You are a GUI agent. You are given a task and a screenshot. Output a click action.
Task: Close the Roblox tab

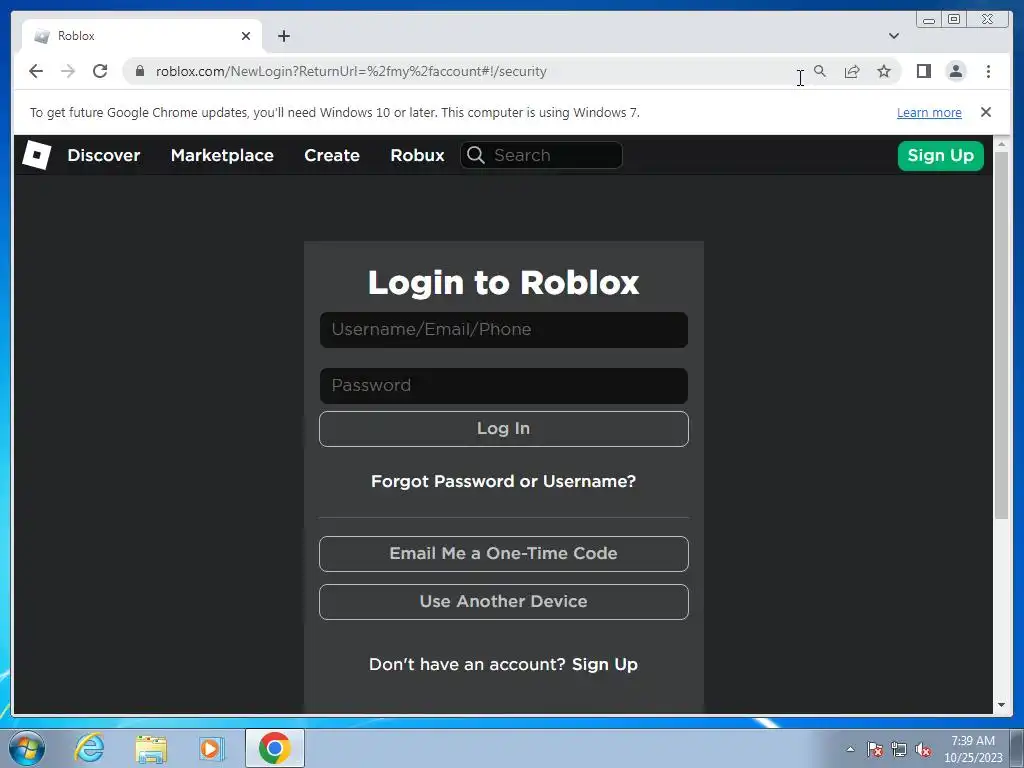coord(246,36)
